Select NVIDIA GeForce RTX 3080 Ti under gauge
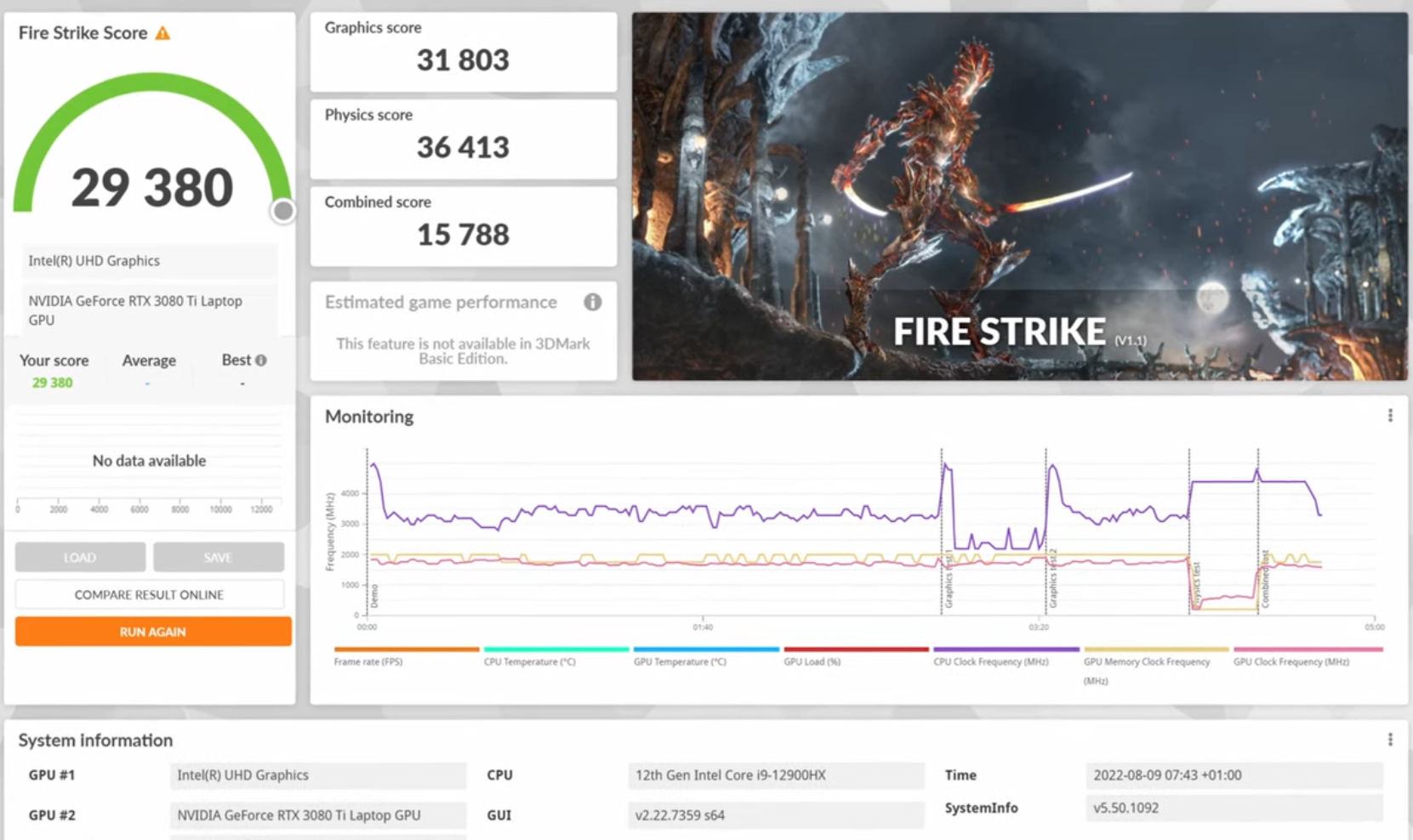 point(150,310)
